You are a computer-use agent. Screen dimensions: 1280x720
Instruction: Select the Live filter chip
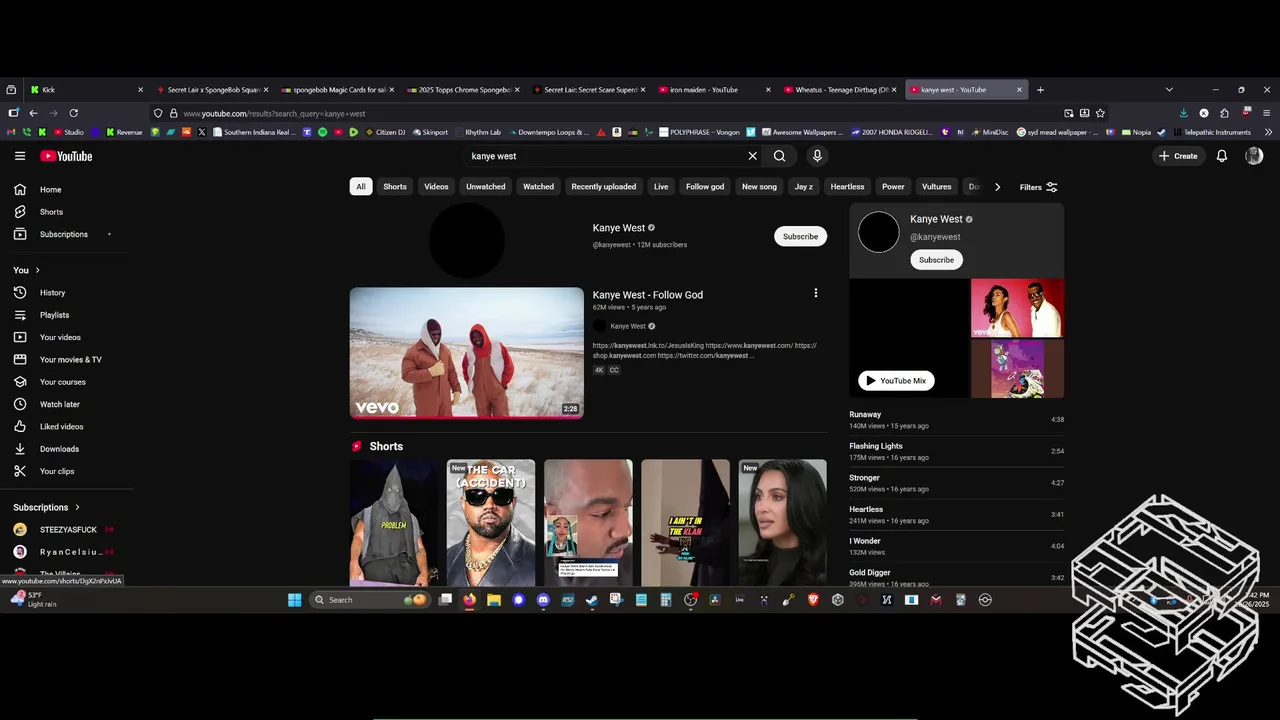[661, 187]
